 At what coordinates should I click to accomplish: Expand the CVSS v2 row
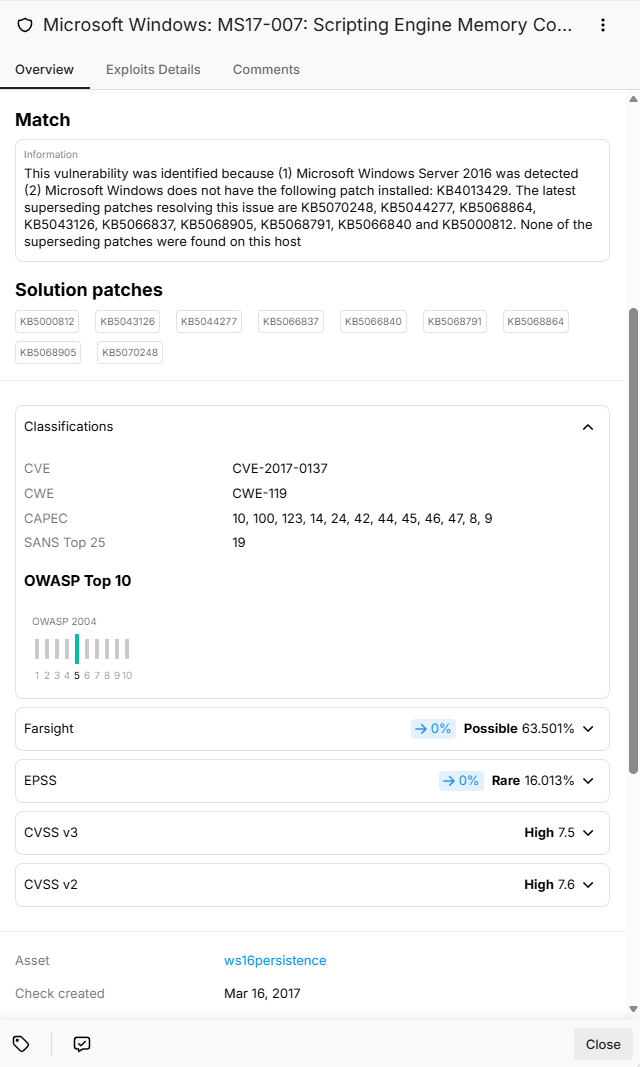pyautogui.click(x=312, y=885)
